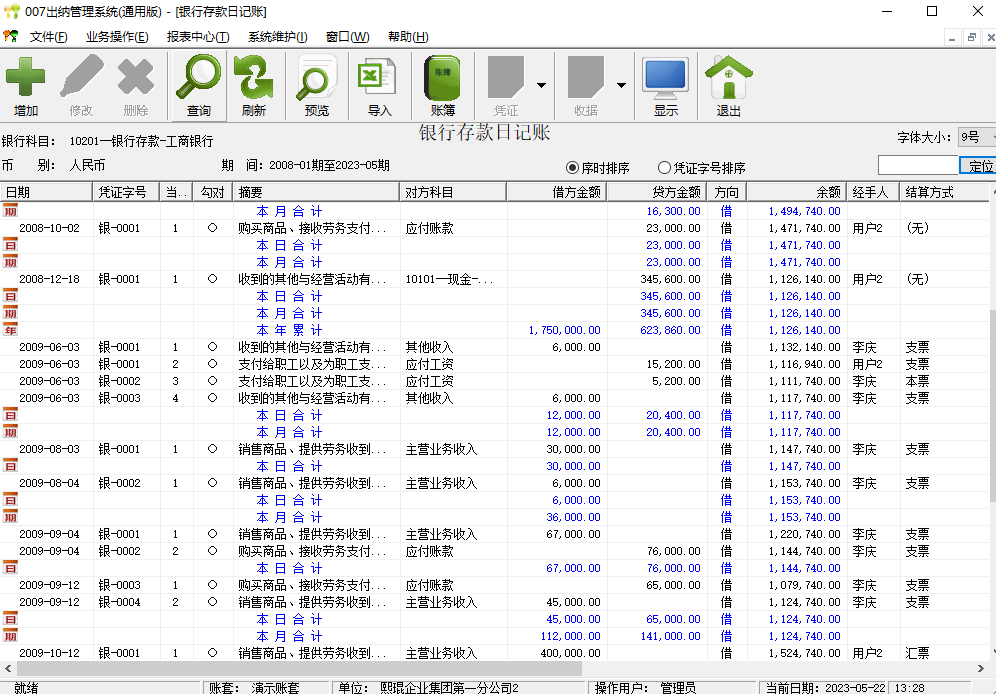Click the month marker icon before 16,300.00 subtotal
This screenshot has height=694, width=996.
tap(10, 211)
